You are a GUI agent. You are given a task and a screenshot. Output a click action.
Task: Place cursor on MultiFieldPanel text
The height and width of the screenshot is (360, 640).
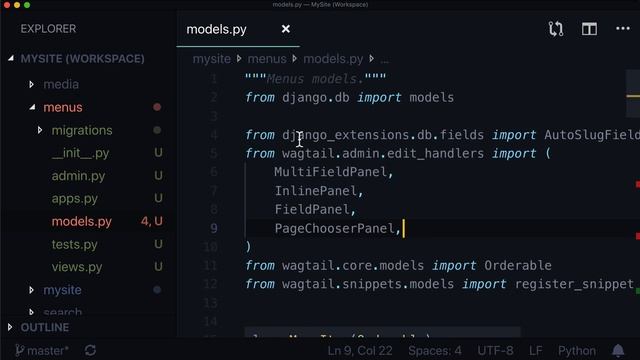(331, 172)
